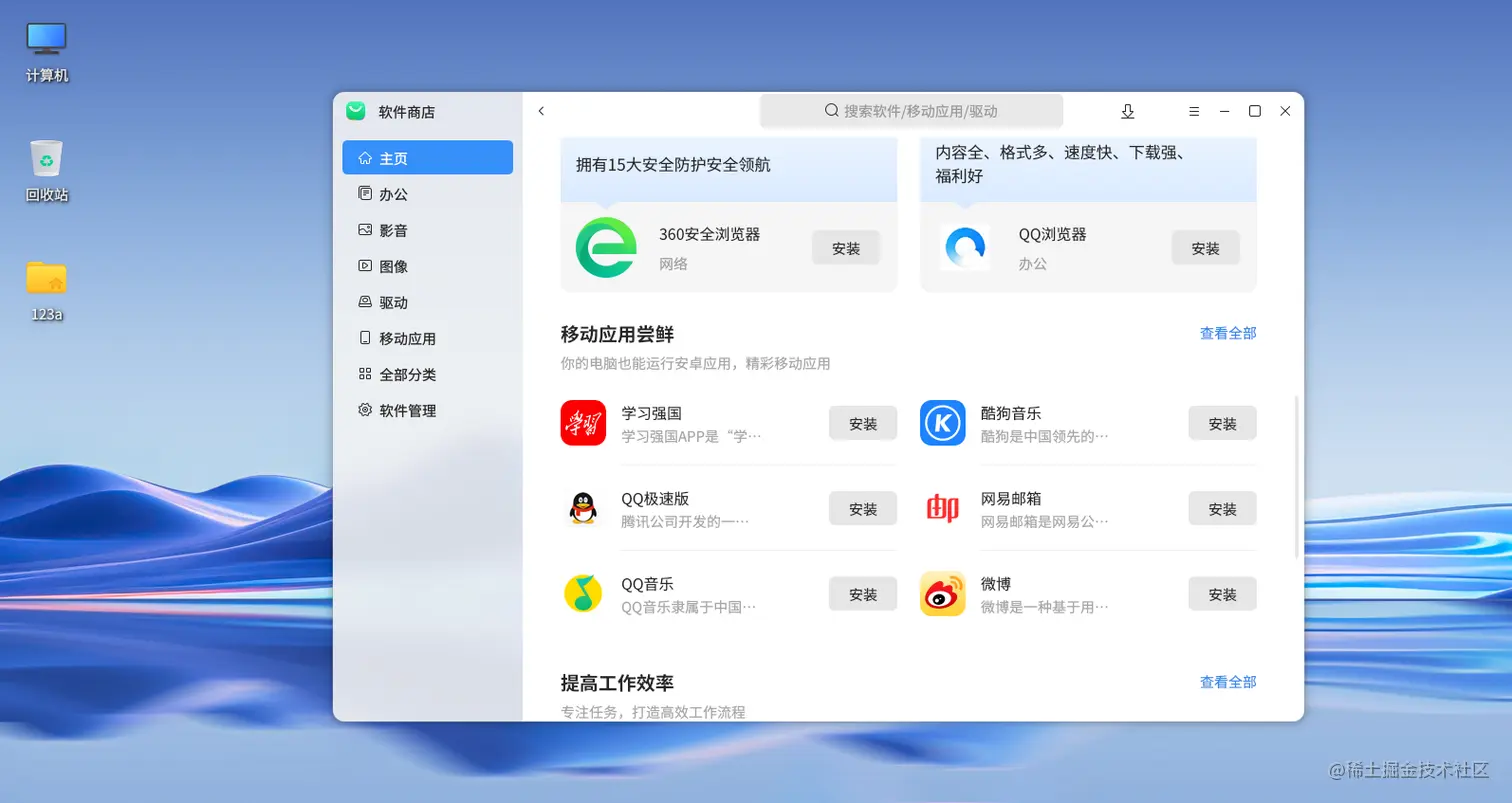
Task: Click the 微博 app name text
Action: click(x=996, y=583)
